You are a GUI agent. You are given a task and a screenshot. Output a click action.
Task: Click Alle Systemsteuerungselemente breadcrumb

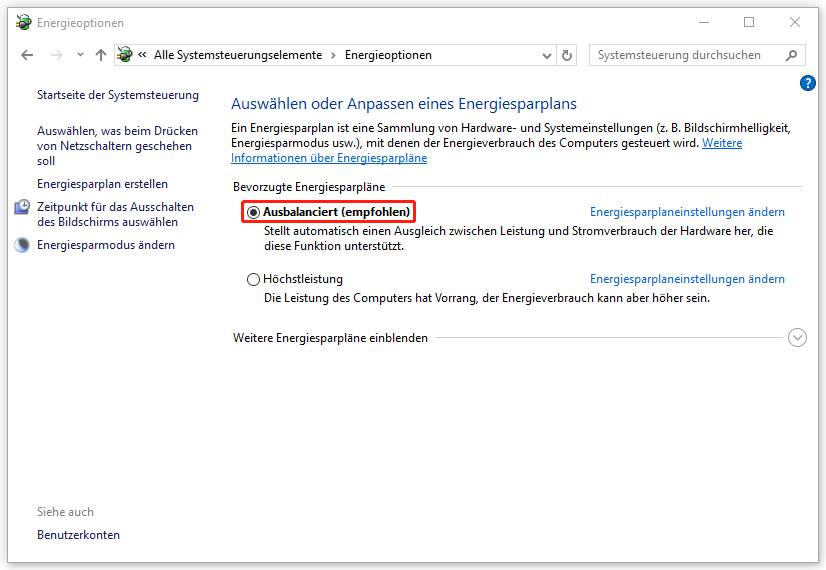coord(238,55)
